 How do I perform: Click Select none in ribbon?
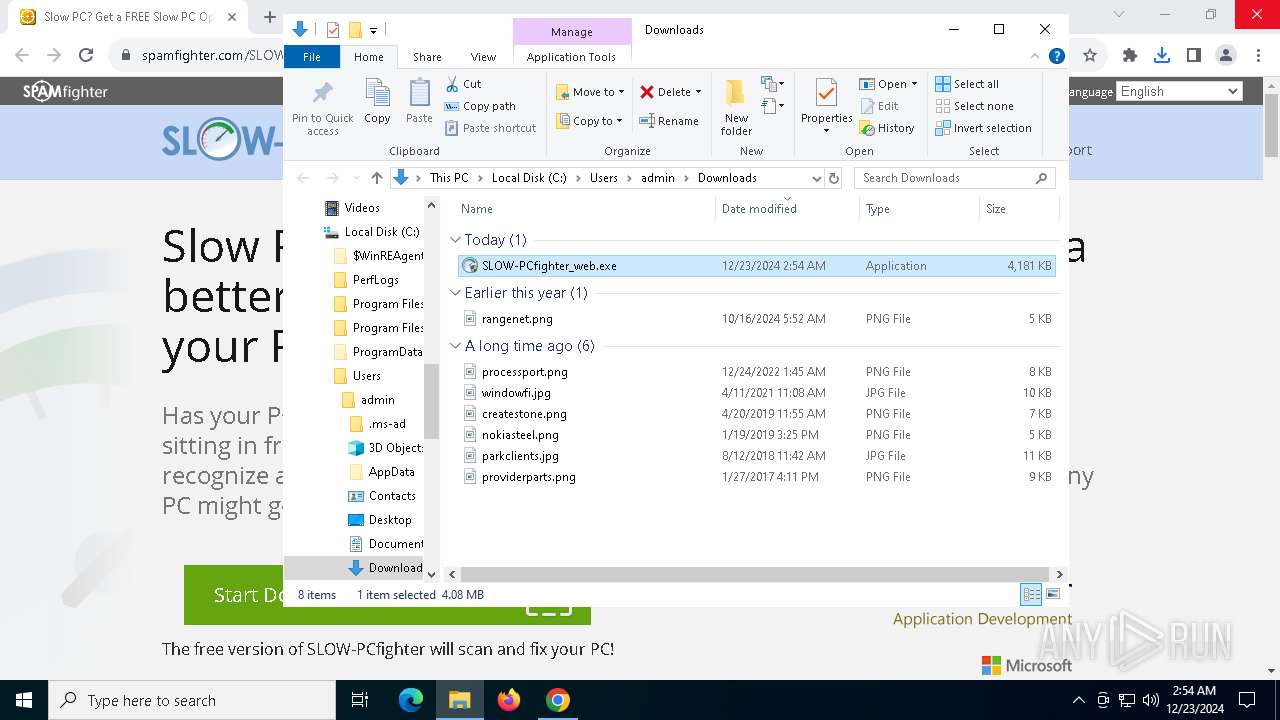974,106
